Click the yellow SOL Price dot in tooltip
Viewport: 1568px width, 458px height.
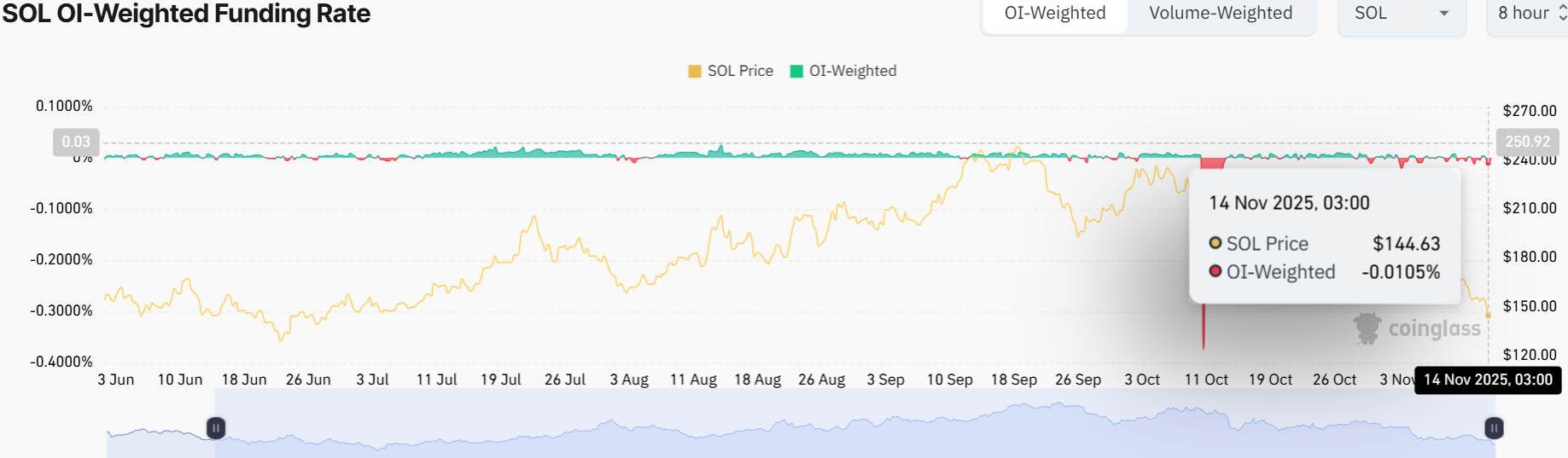[x=1215, y=243]
